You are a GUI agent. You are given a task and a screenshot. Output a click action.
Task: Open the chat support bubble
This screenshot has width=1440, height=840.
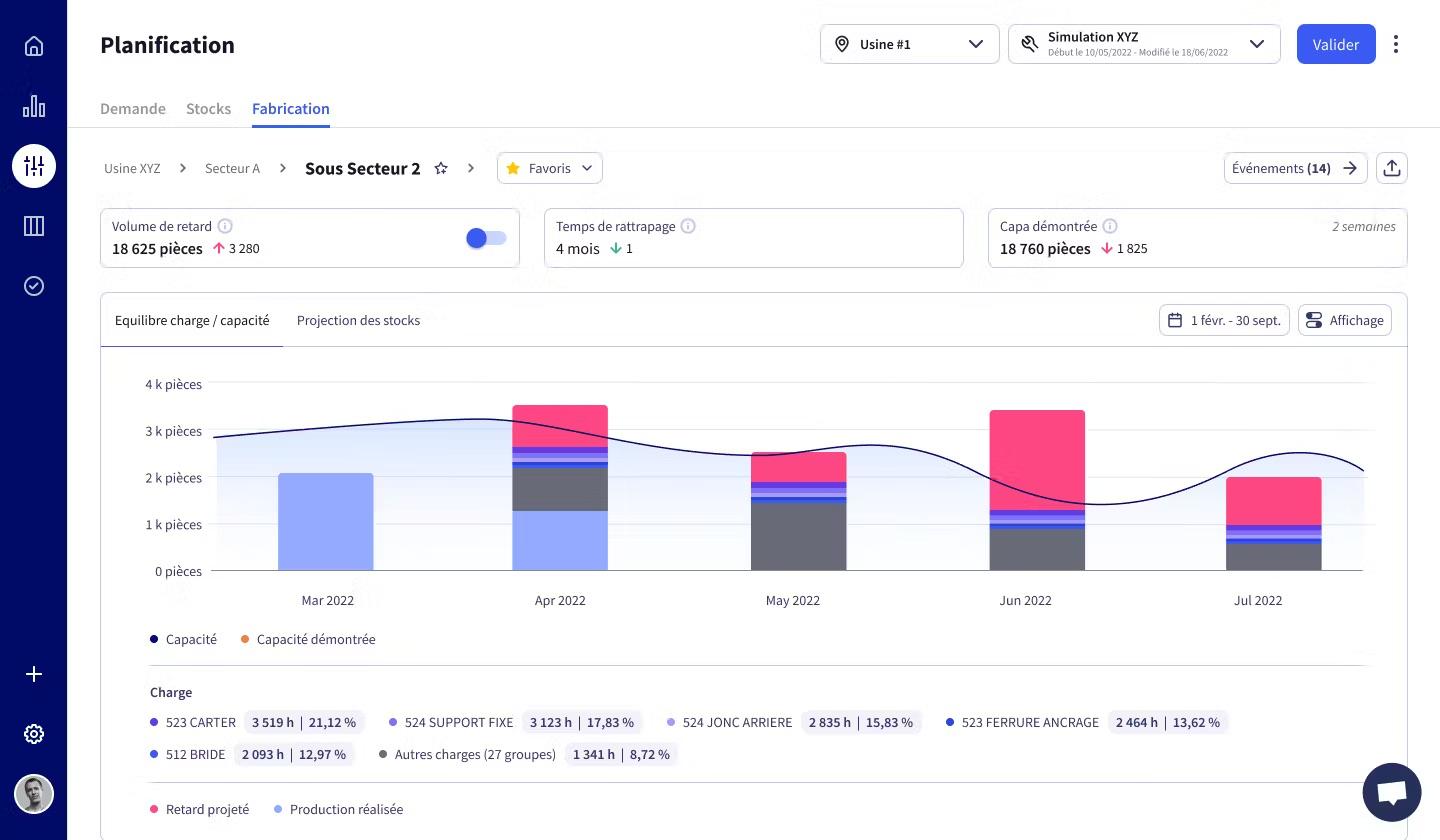coord(1392,792)
